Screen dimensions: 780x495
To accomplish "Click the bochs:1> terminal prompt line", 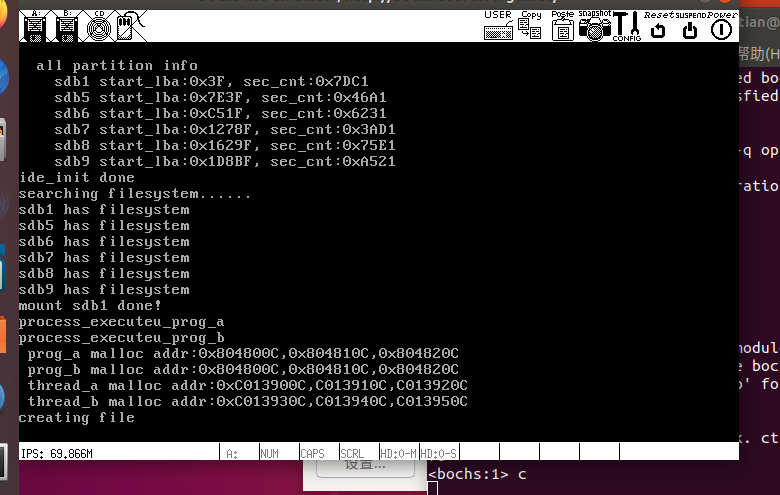I will [x=478, y=474].
